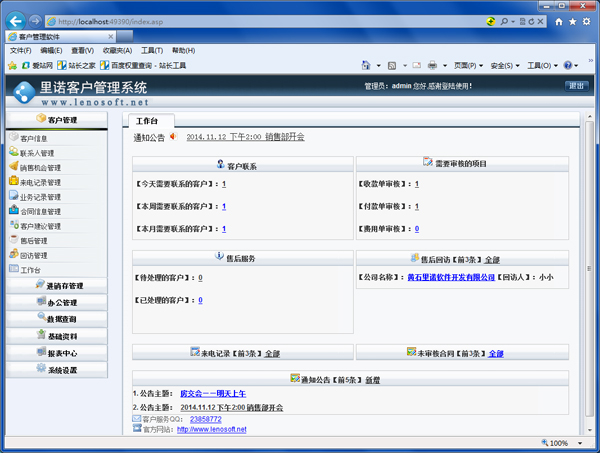
Task: Click the QQ number 23858772 link
Action: coord(205,419)
